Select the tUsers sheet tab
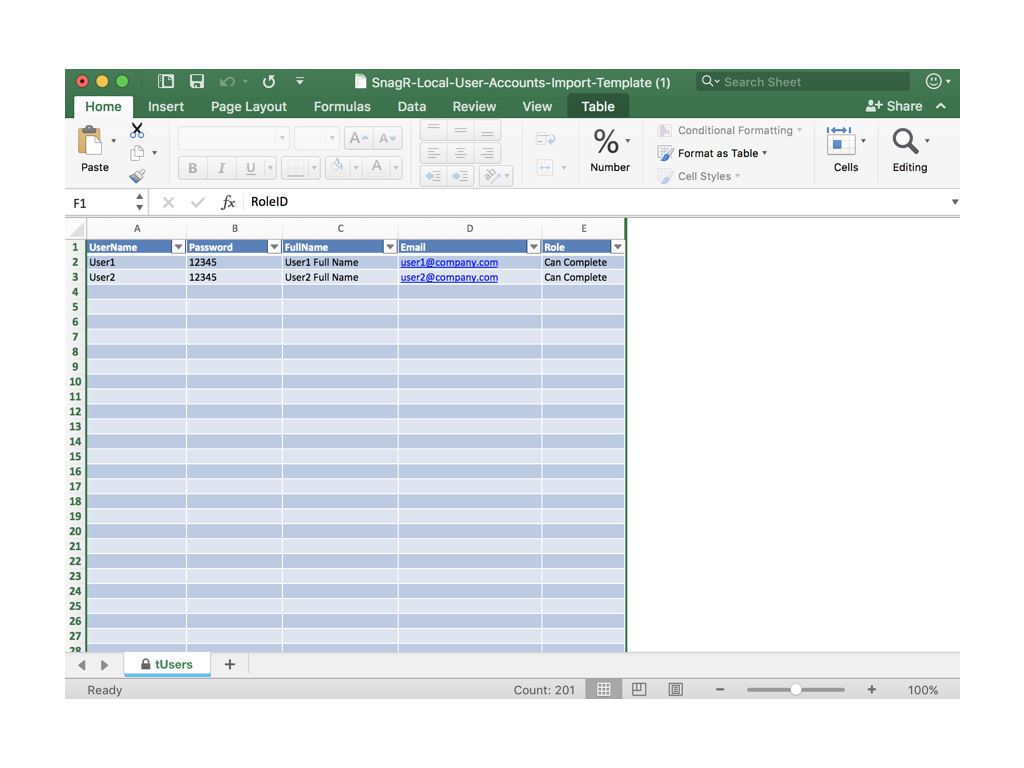The width and height of the screenshot is (1024, 768). click(x=167, y=664)
